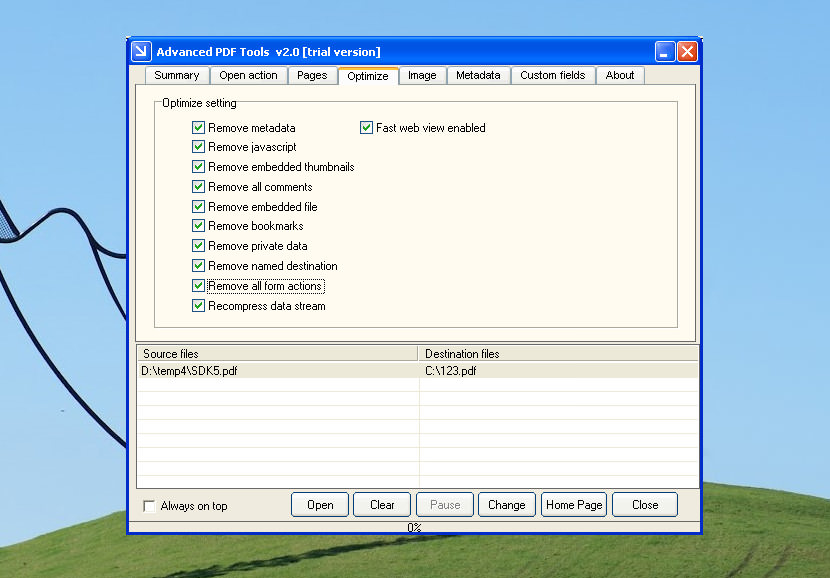Click the Advanced PDF Tools title bar icon
830x578 pixels.
pos(141,51)
